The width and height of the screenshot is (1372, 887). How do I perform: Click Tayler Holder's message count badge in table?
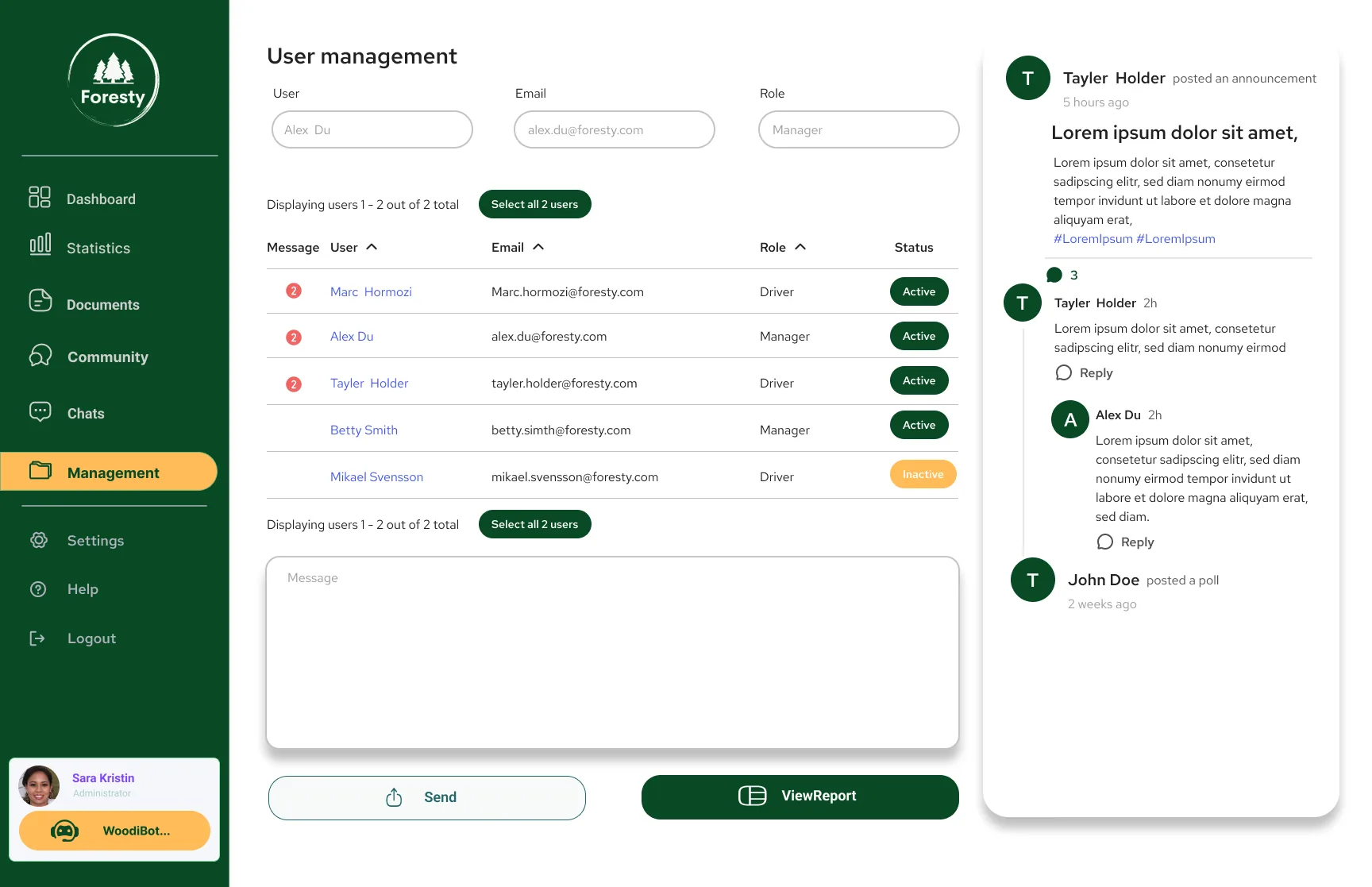pyautogui.click(x=294, y=384)
